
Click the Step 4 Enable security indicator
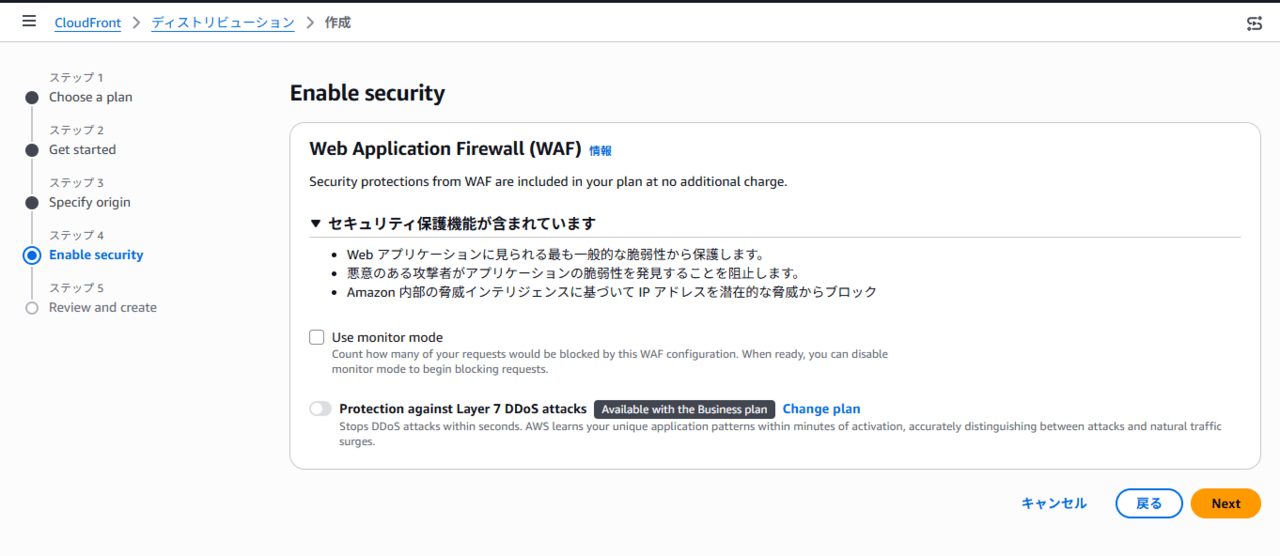pyautogui.click(x=32, y=255)
